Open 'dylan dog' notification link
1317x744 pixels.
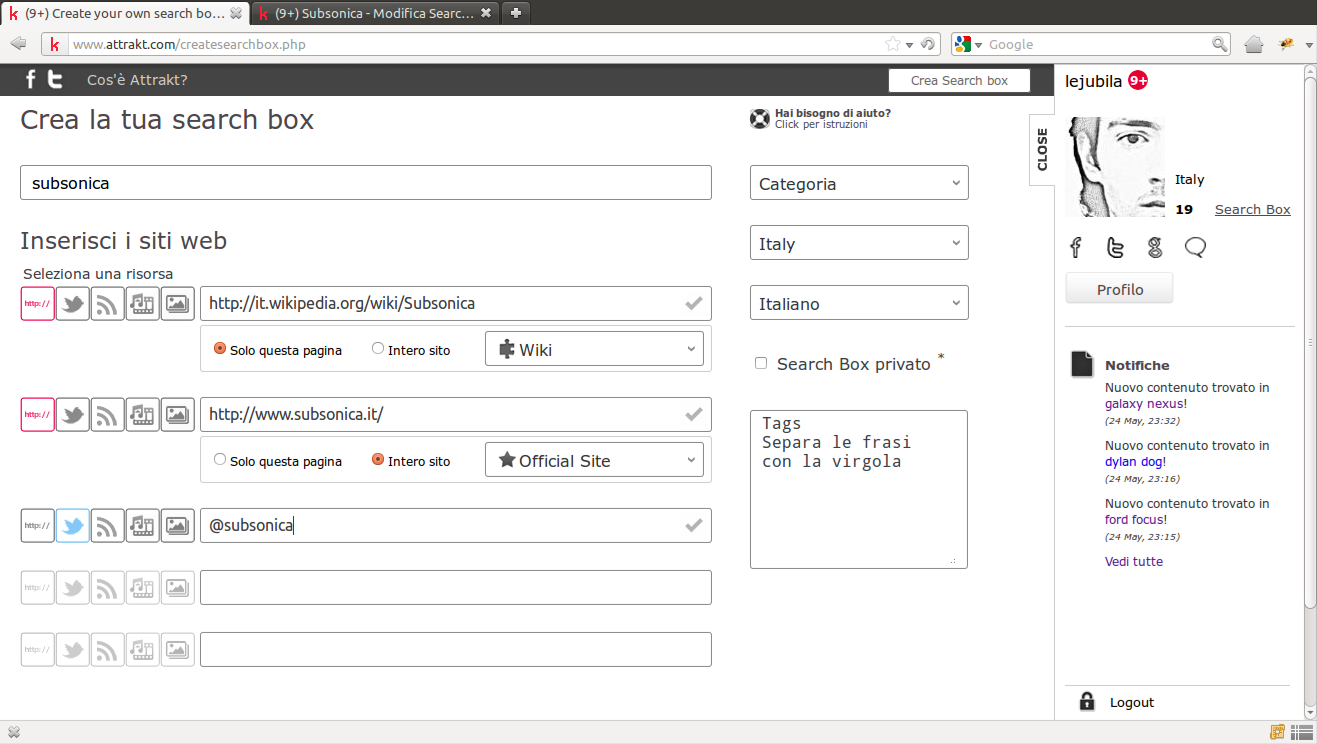click(1133, 462)
